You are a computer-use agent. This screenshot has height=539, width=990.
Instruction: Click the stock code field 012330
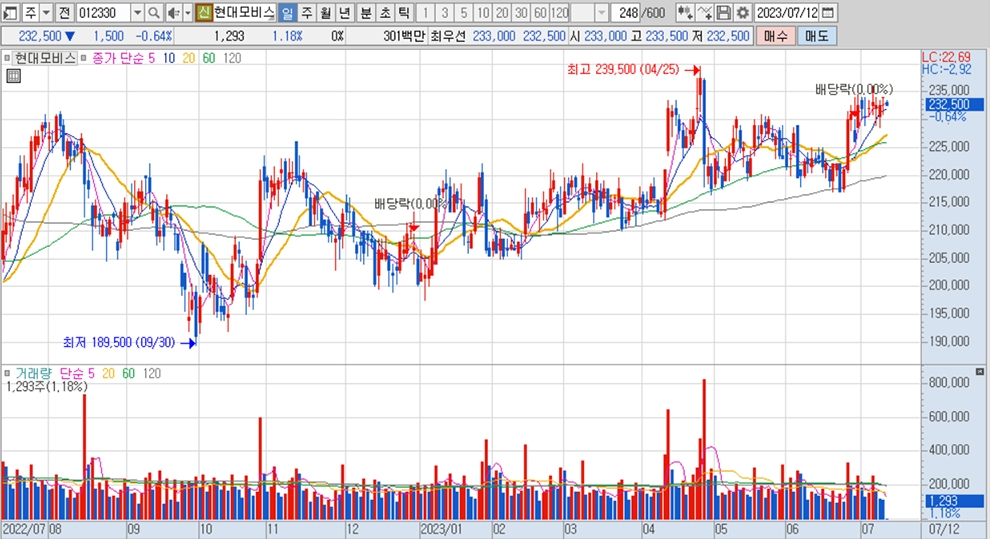[x=104, y=12]
